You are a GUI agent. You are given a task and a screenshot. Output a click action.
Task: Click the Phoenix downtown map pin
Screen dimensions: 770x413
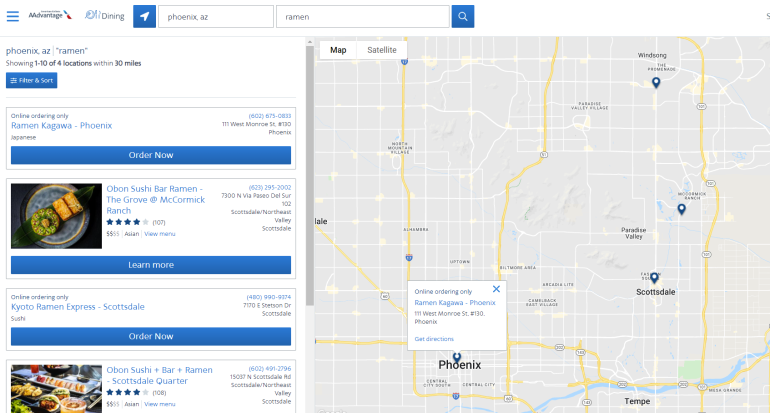[x=456, y=356]
